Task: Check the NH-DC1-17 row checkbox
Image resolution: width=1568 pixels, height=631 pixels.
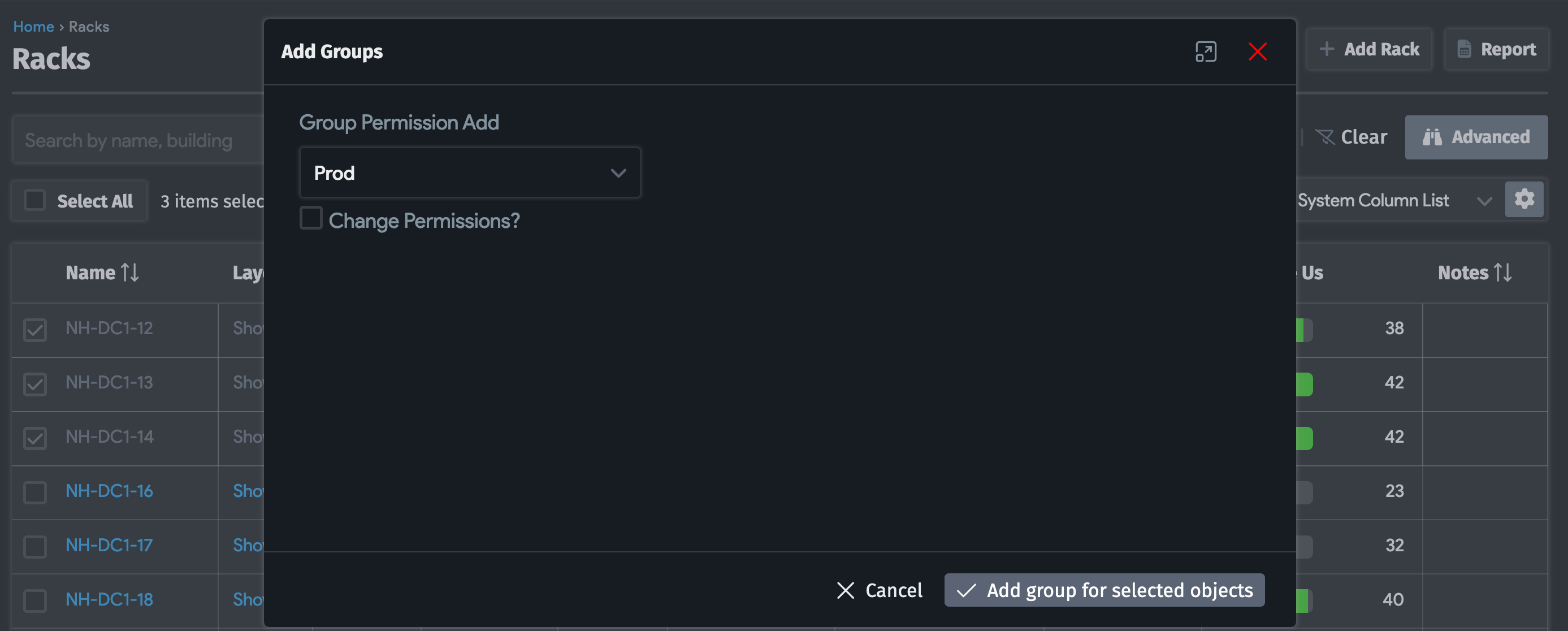Action: (34, 546)
